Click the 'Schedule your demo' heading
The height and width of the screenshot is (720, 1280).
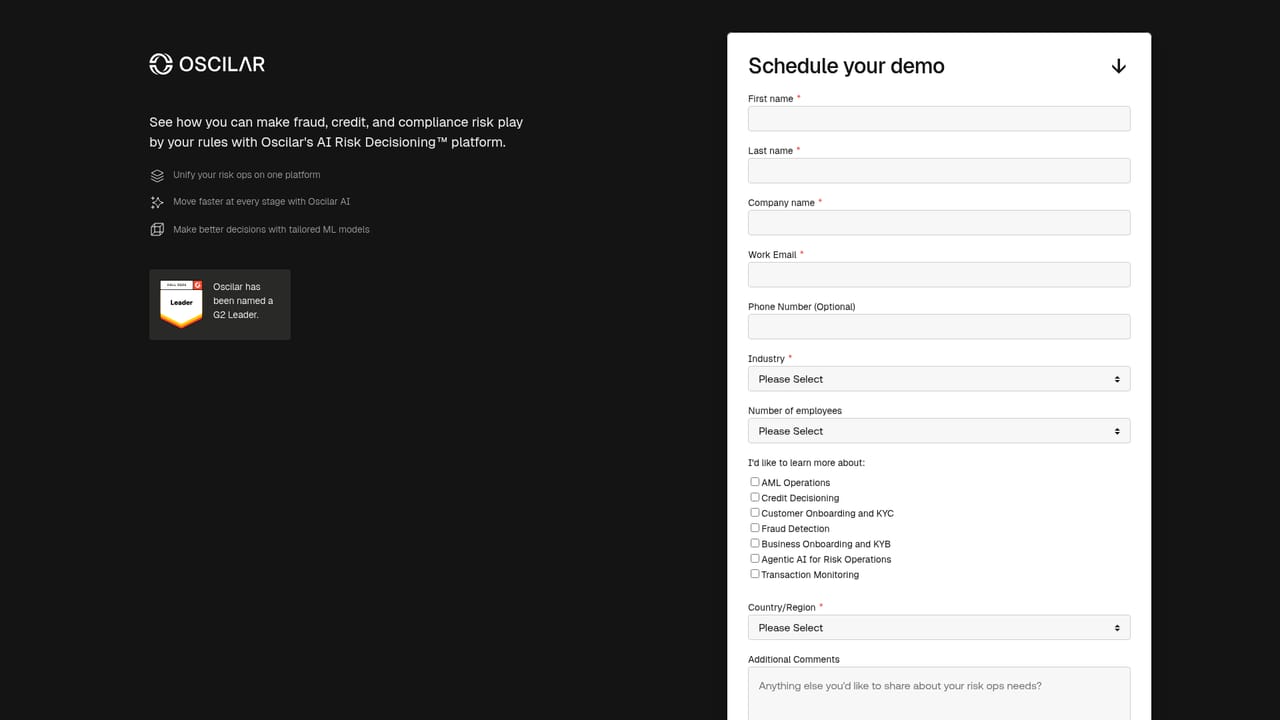(x=846, y=66)
